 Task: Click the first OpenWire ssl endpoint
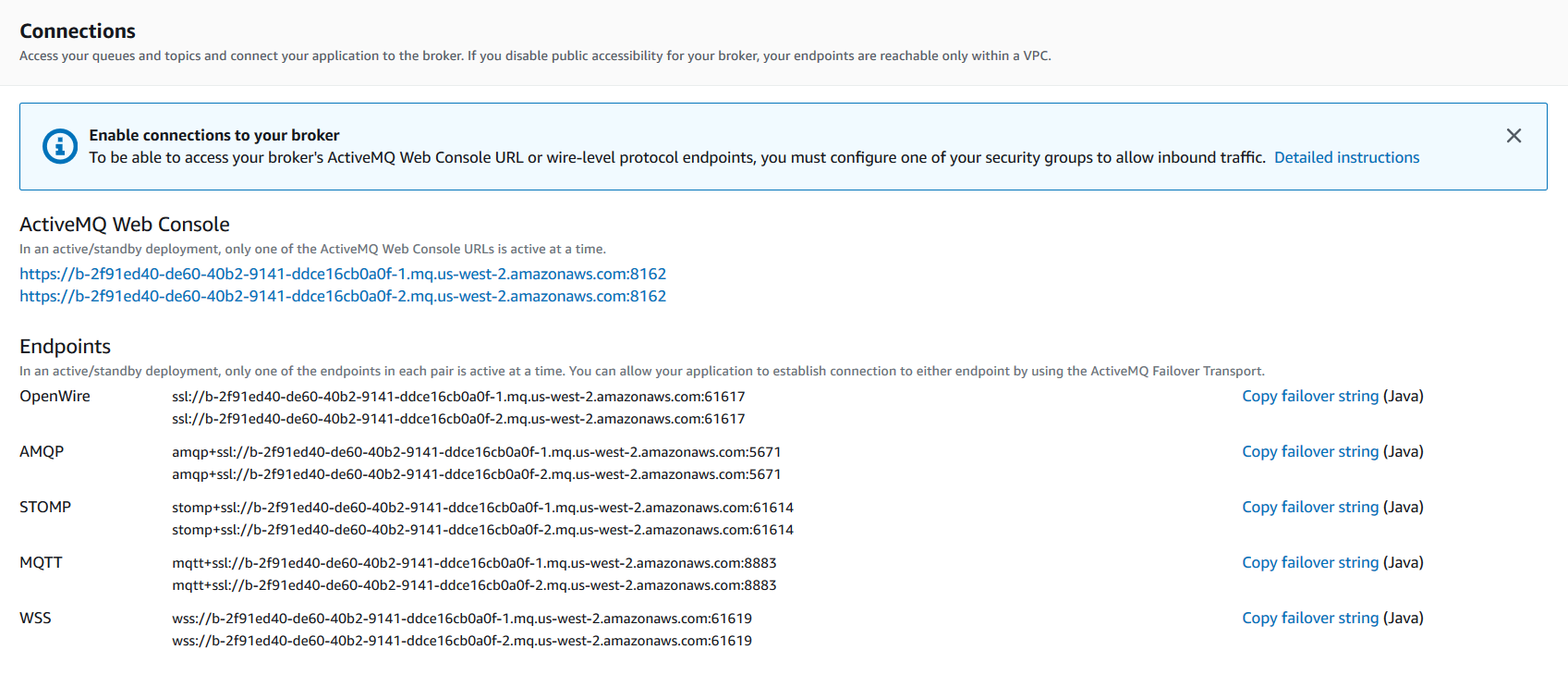point(458,397)
